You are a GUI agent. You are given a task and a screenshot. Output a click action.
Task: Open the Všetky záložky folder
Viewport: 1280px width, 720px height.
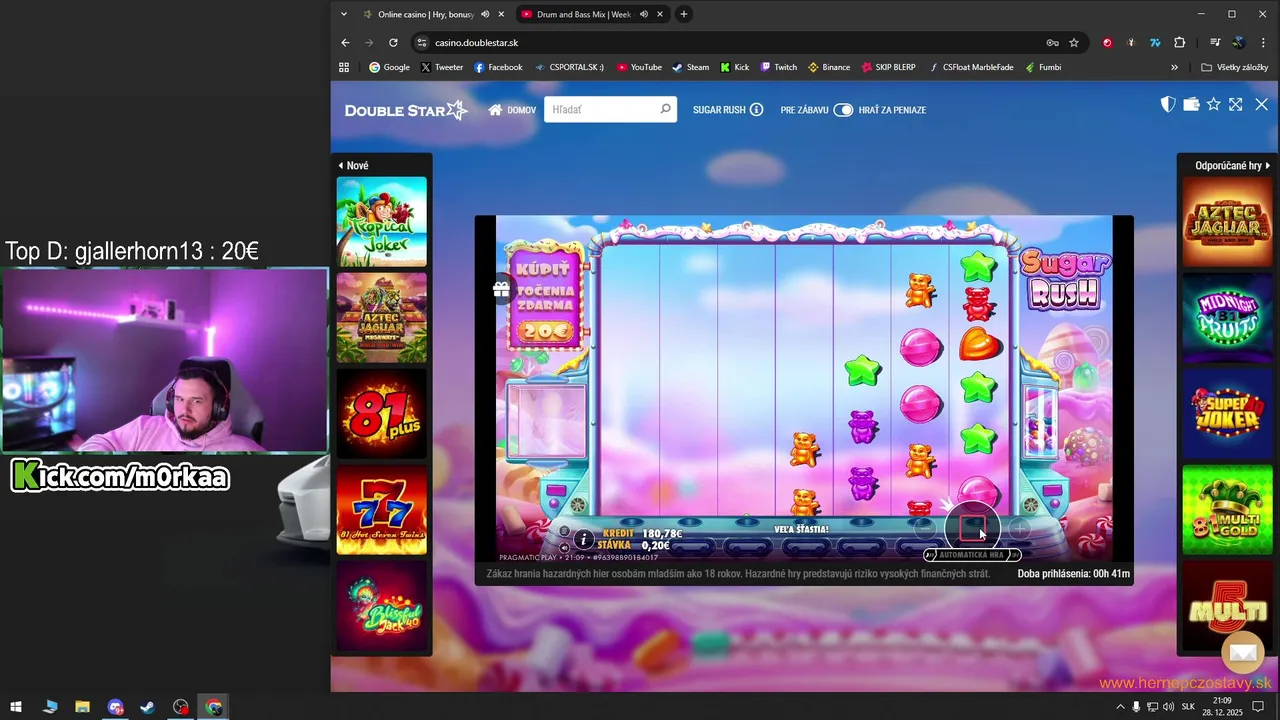tap(1234, 67)
